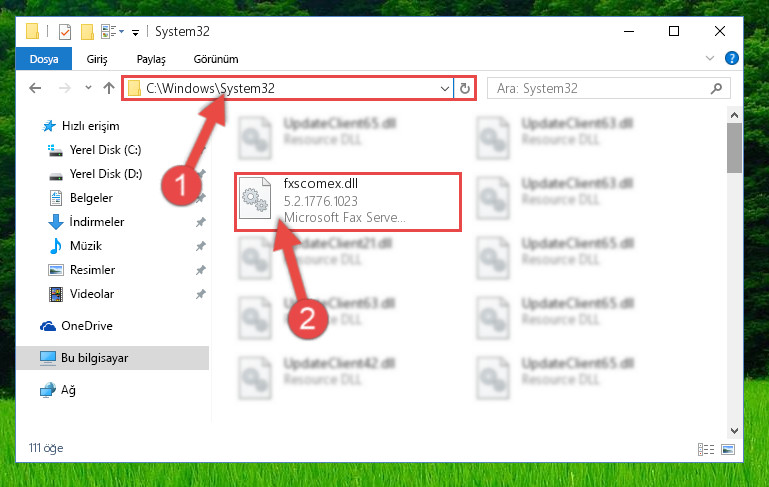Switch to large icons view in status bar
This screenshot has width=769, height=487.
728,449
